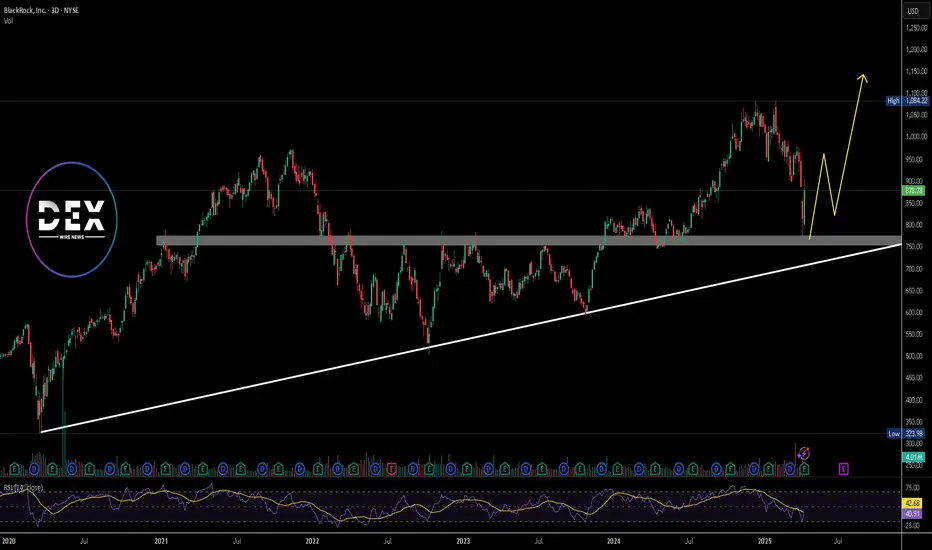Select the yellow projected price path arrow
932x550 pixels.
coord(837,158)
